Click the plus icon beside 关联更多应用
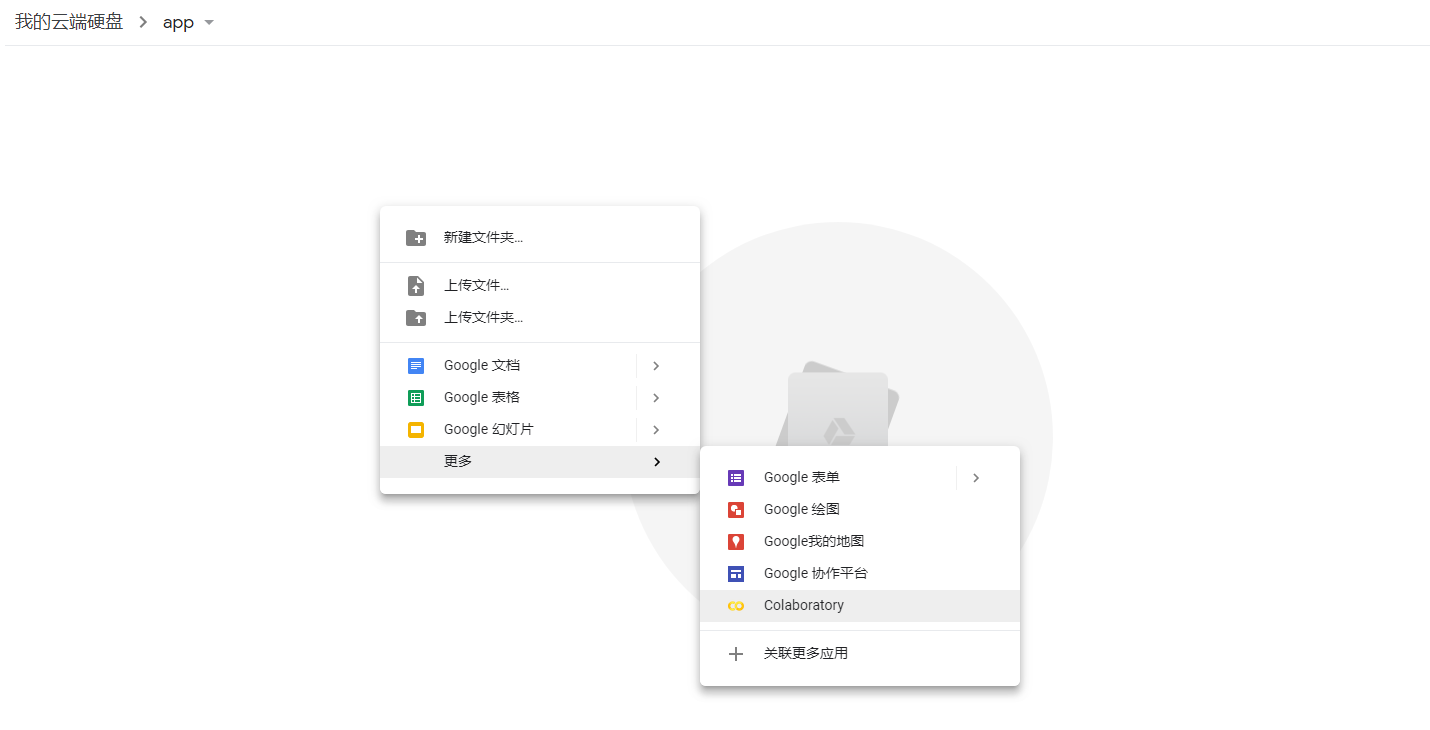Screen dimensions: 1430x730 [736, 653]
